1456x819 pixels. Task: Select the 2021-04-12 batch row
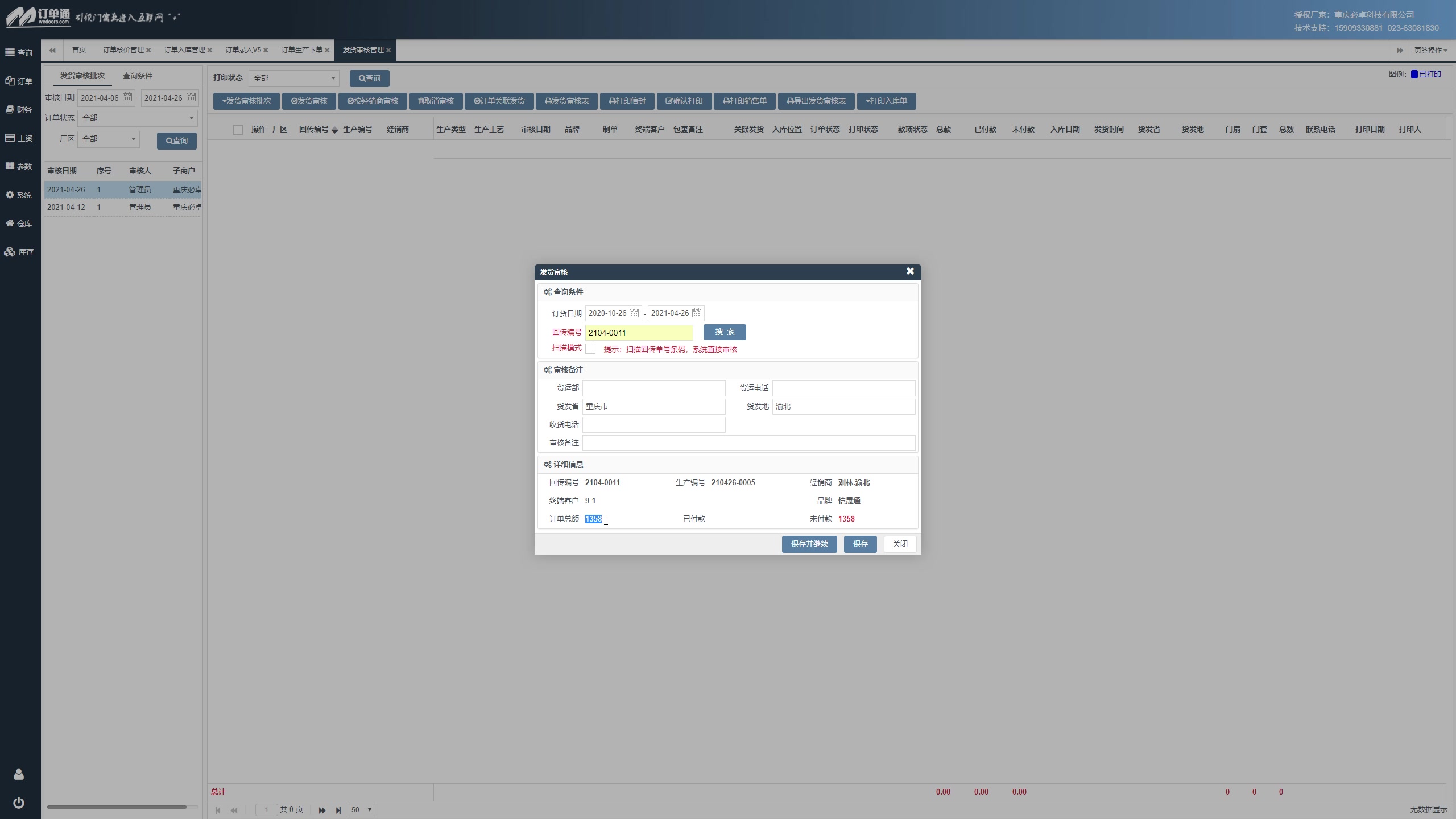[x=123, y=207]
